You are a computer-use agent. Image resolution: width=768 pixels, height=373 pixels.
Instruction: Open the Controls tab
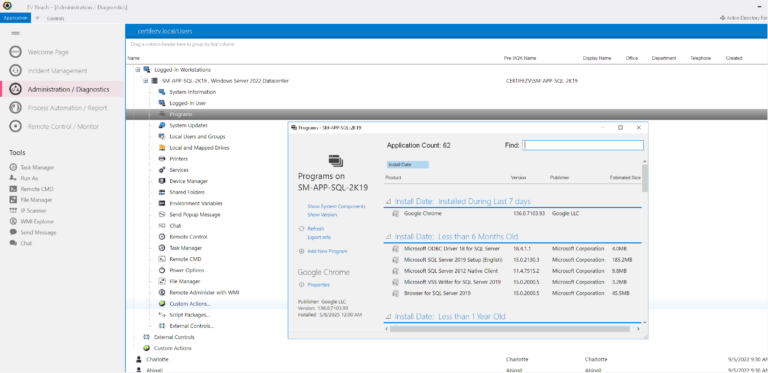click(x=55, y=19)
